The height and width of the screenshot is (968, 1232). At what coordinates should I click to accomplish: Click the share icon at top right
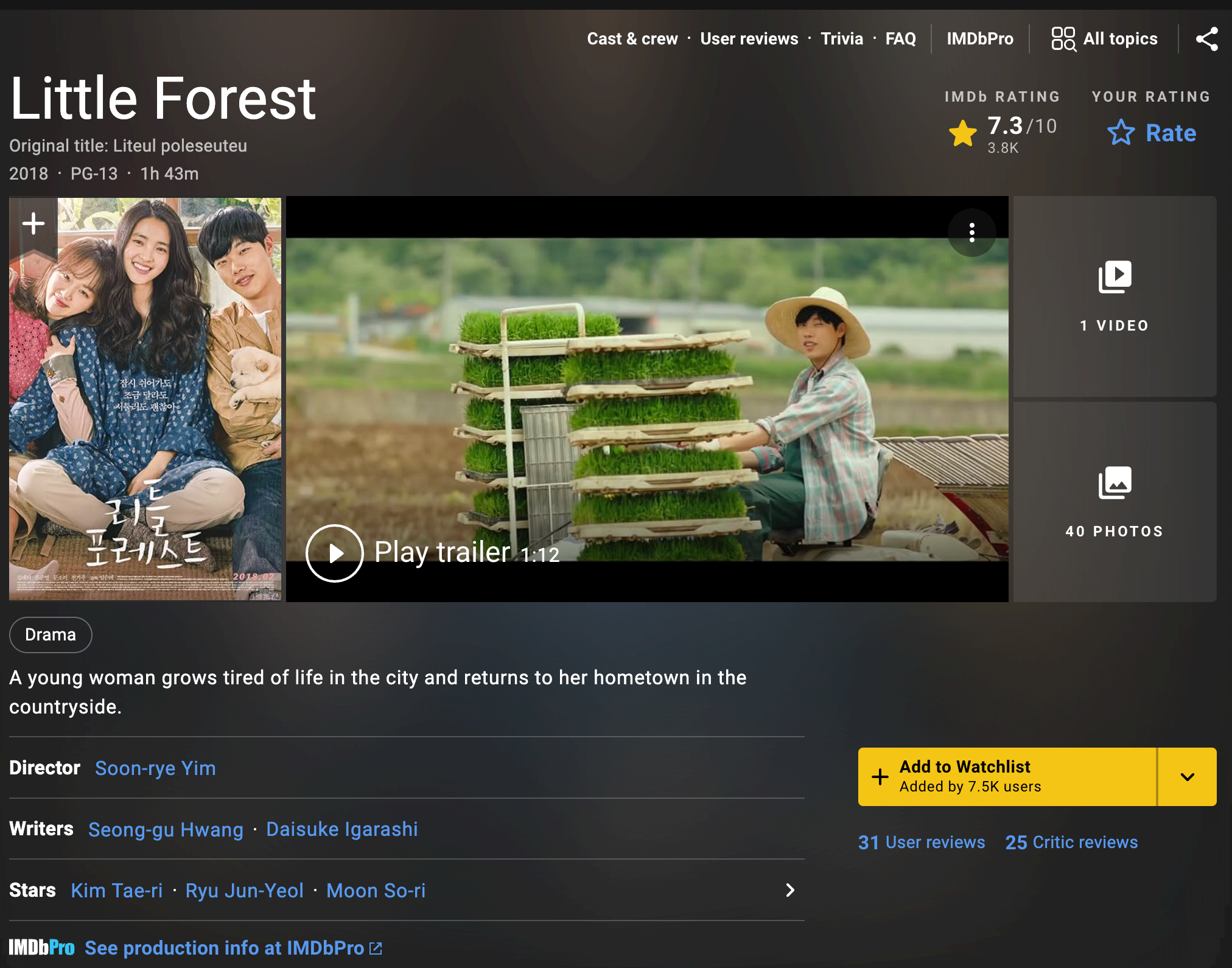(1206, 39)
